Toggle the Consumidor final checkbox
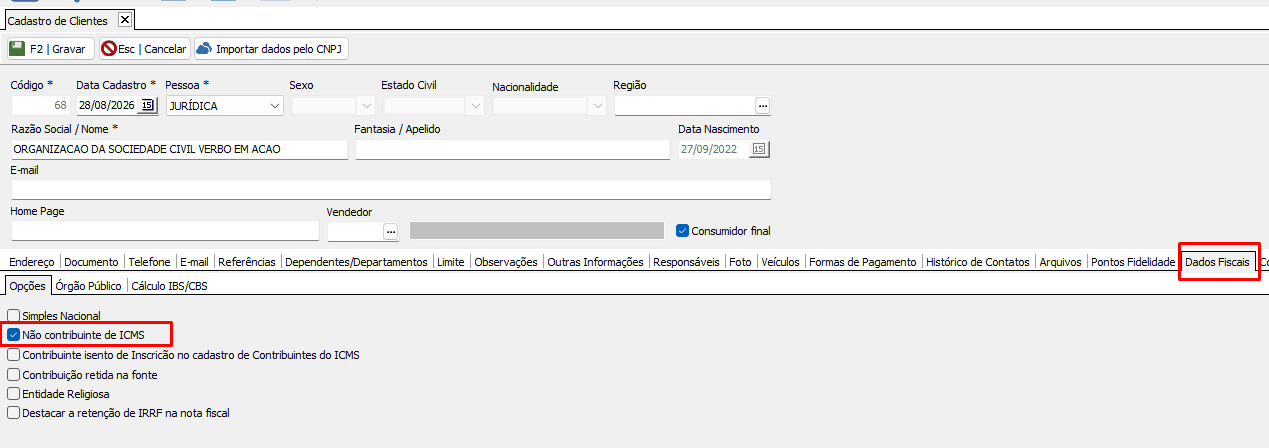 tap(682, 230)
